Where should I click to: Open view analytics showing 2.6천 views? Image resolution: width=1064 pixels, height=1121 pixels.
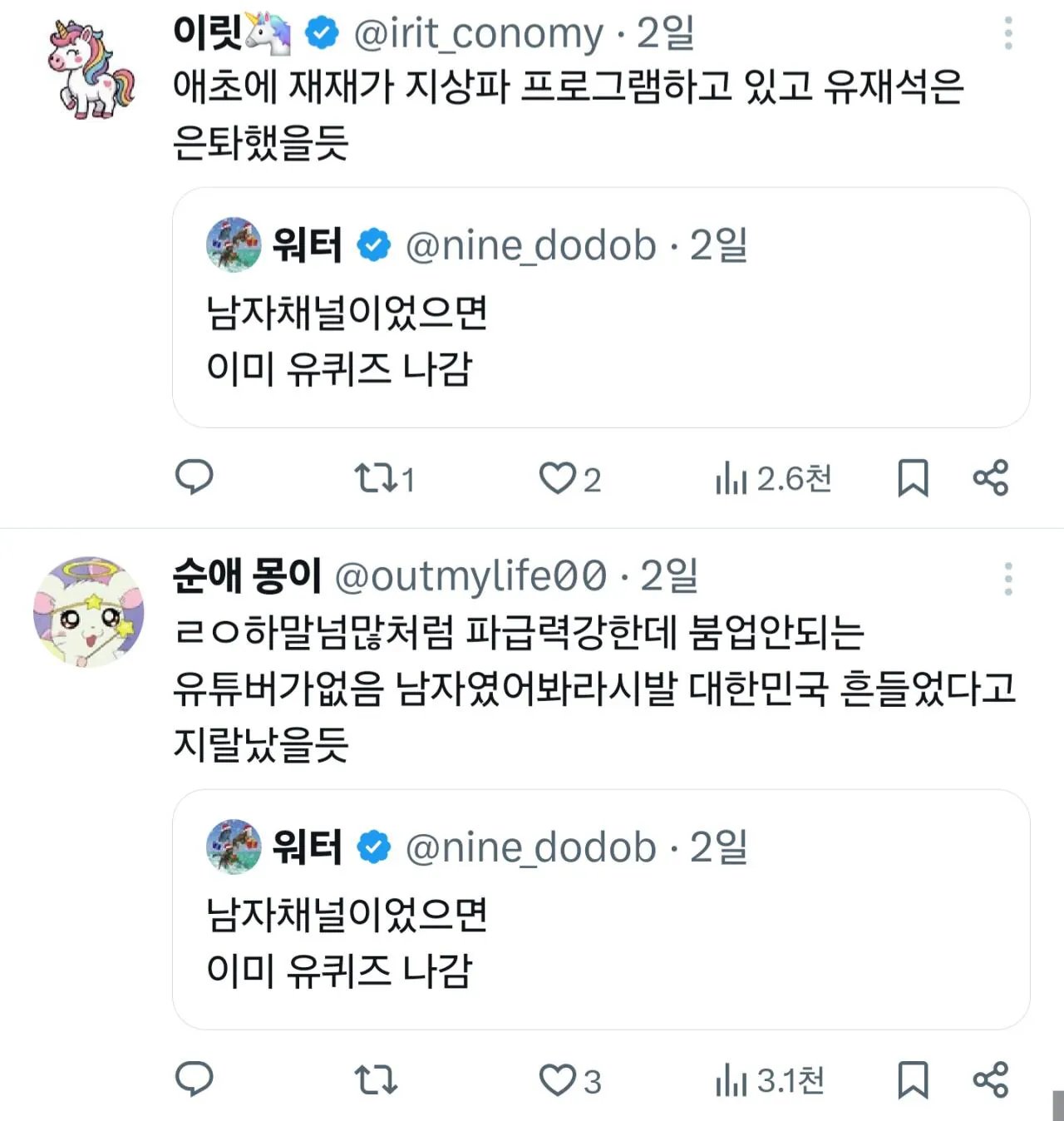[773, 478]
